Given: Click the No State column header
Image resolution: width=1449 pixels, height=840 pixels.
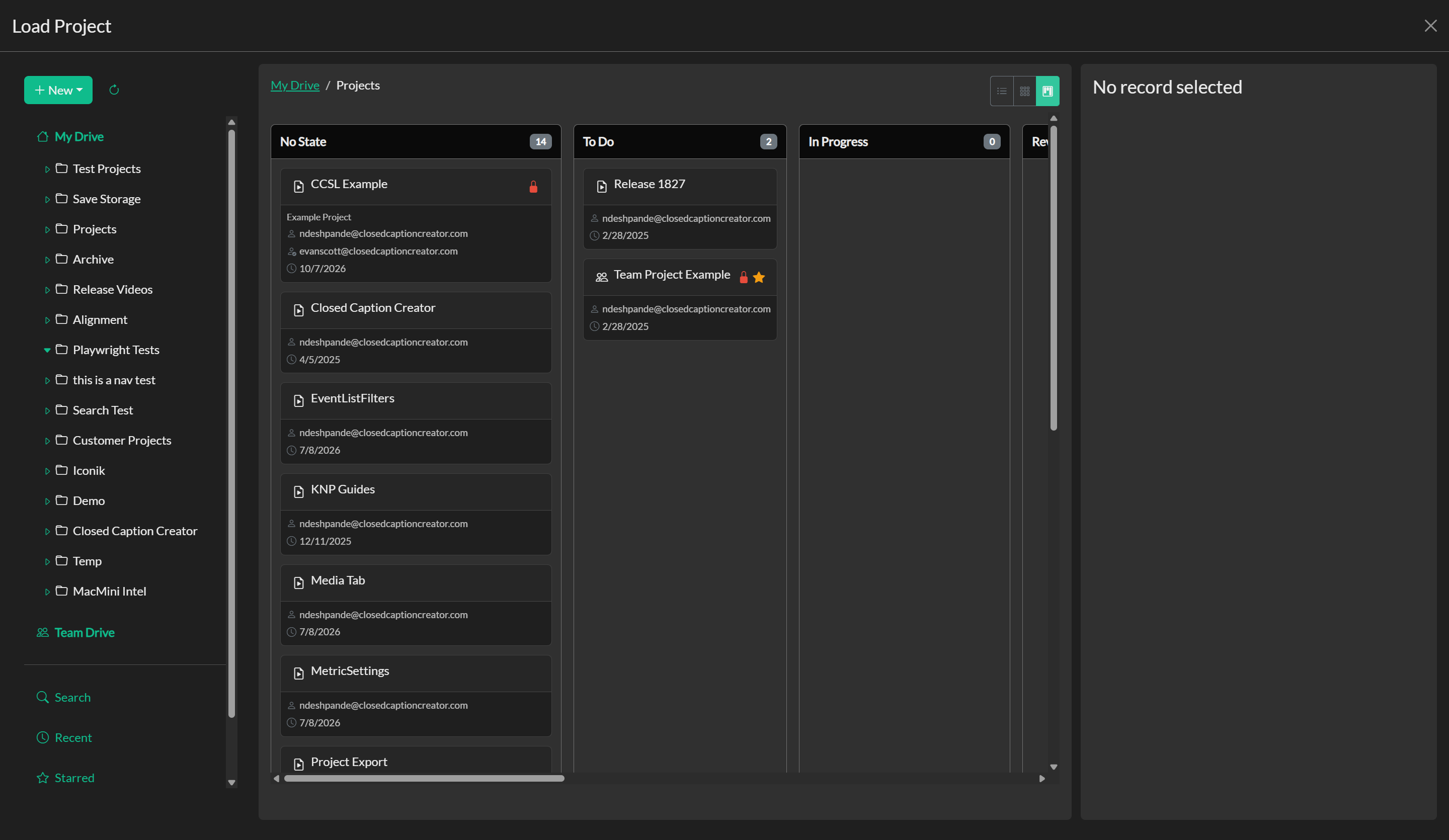Looking at the screenshot, I should 416,141.
